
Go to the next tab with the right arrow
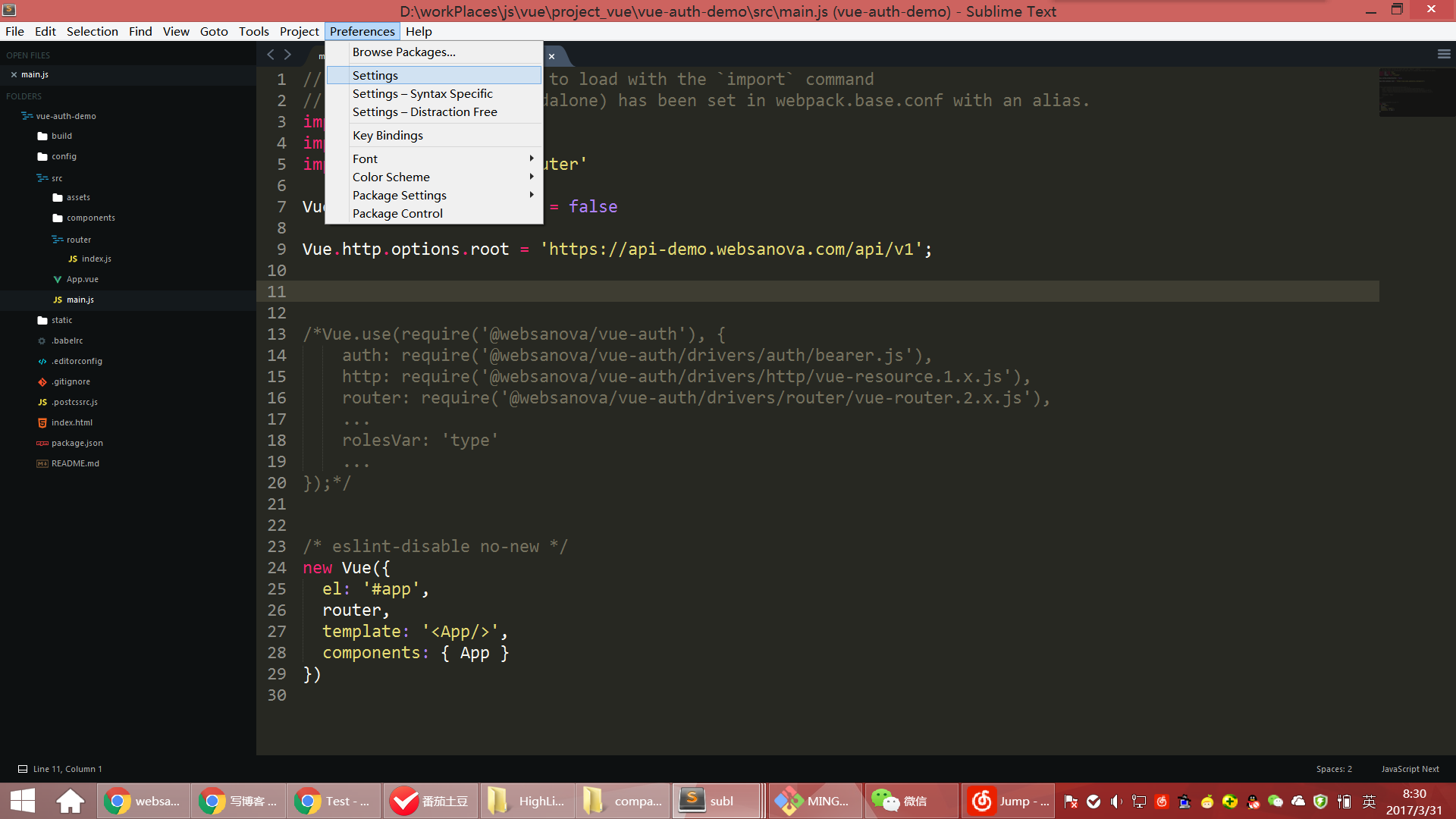click(x=287, y=54)
